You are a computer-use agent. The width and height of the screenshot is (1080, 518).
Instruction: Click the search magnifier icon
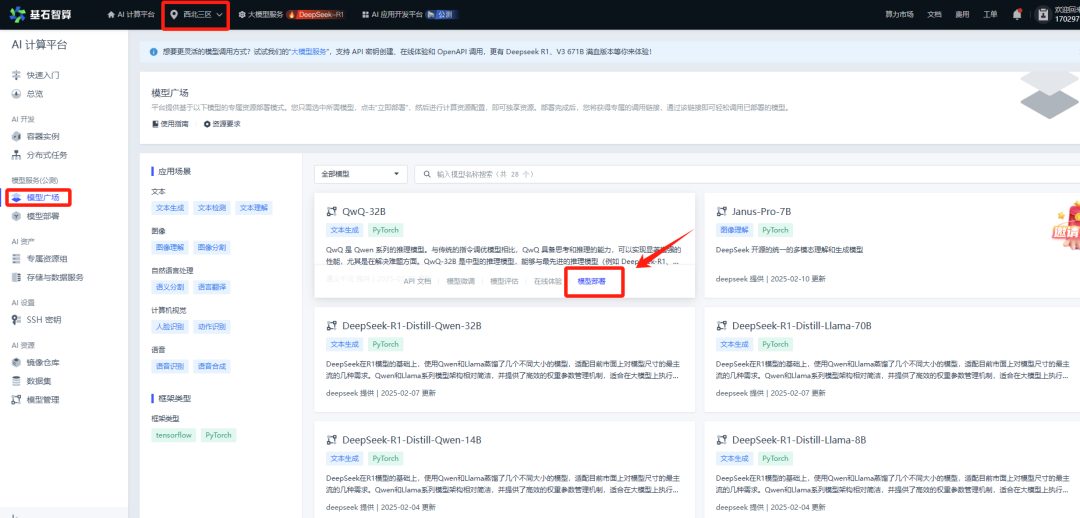(428, 174)
